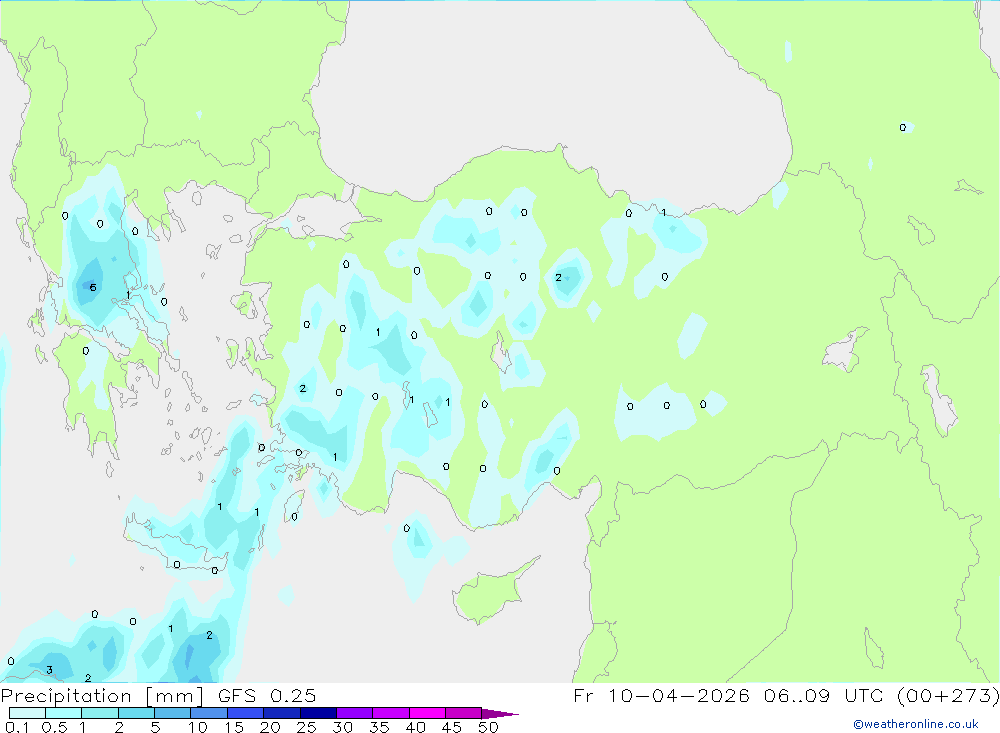Screen dimensions: 1000x733
Task: Click the 35–40 mm purple legend swatch
Action: (391, 713)
